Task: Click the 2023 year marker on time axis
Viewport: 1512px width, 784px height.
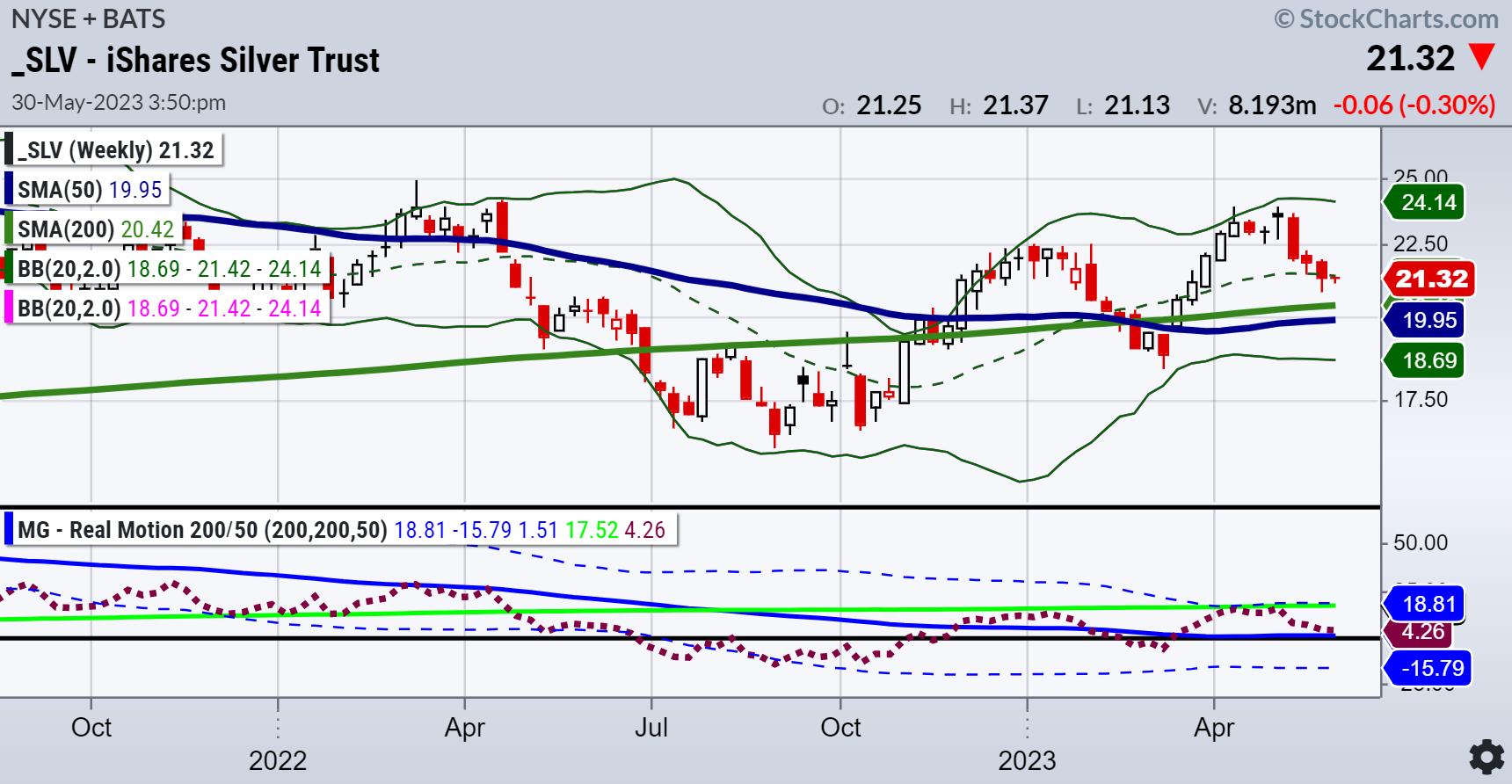Action: click(x=1027, y=760)
